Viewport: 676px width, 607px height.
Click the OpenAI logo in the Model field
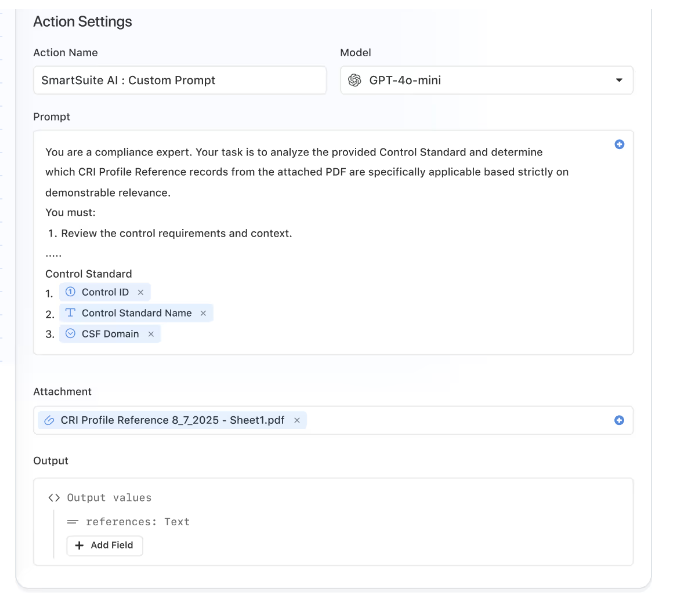(x=354, y=80)
